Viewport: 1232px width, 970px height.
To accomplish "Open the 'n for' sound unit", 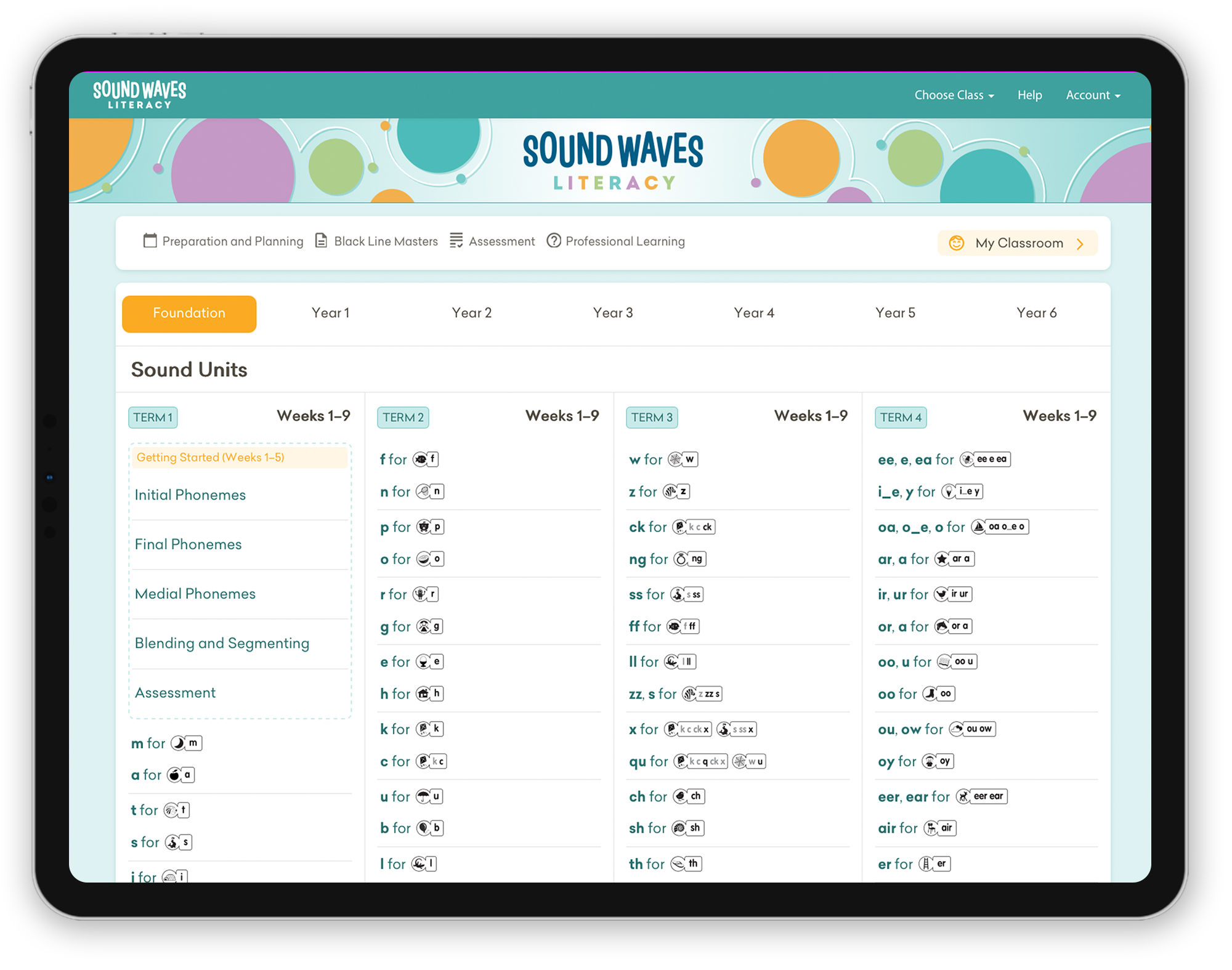I will [412, 491].
